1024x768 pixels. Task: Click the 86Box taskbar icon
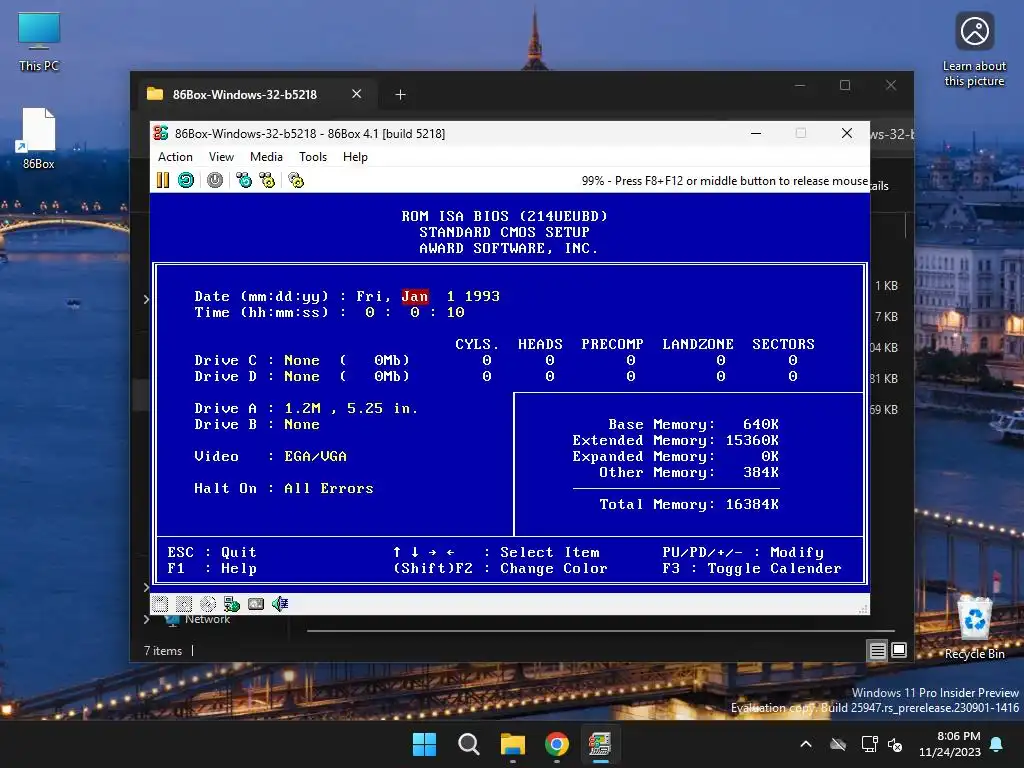[600, 744]
